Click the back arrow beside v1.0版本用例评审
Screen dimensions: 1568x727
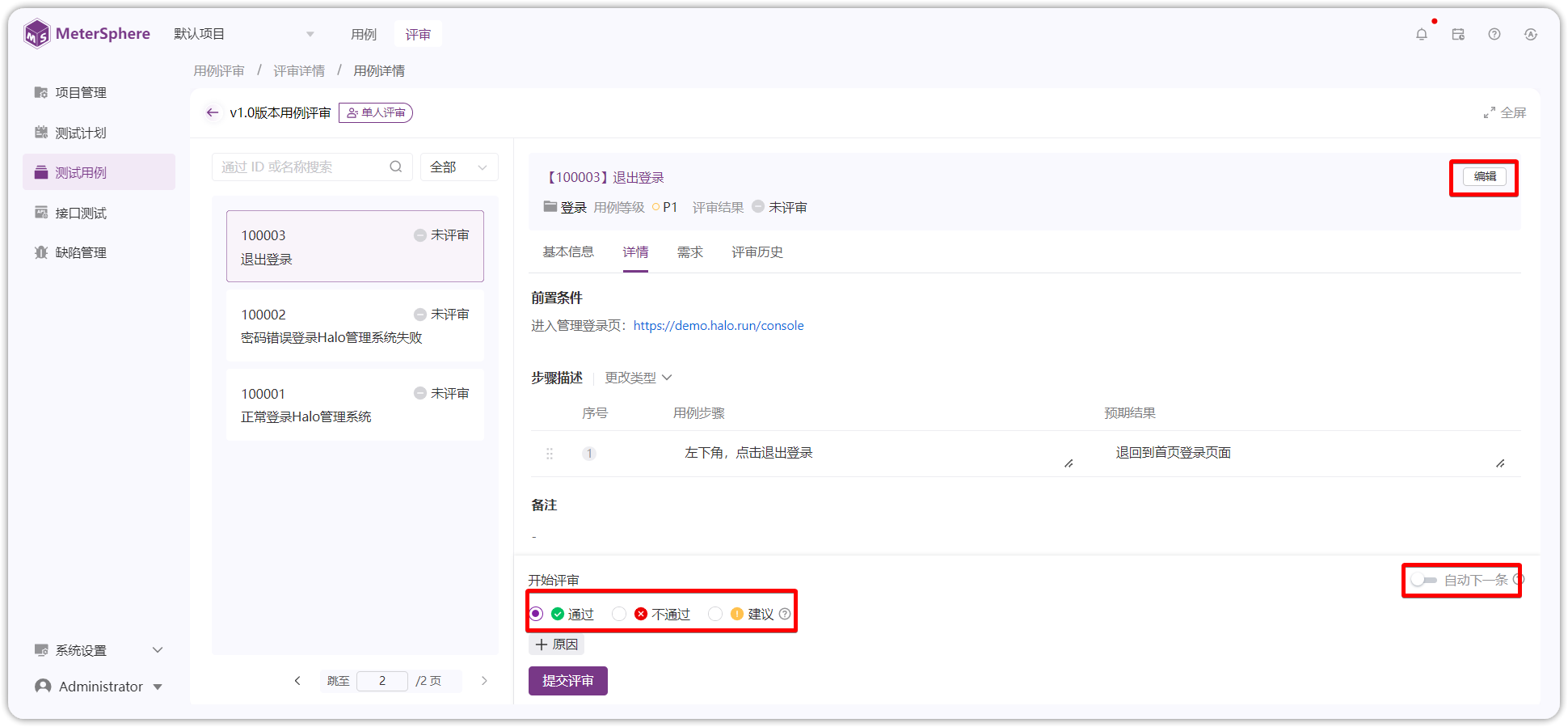pos(213,112)
